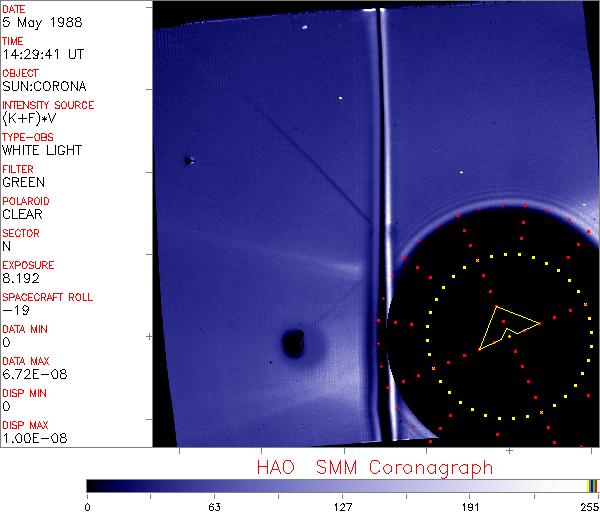Click the "SPACECRAFT ROLL" label

click(x=47, y=297)
